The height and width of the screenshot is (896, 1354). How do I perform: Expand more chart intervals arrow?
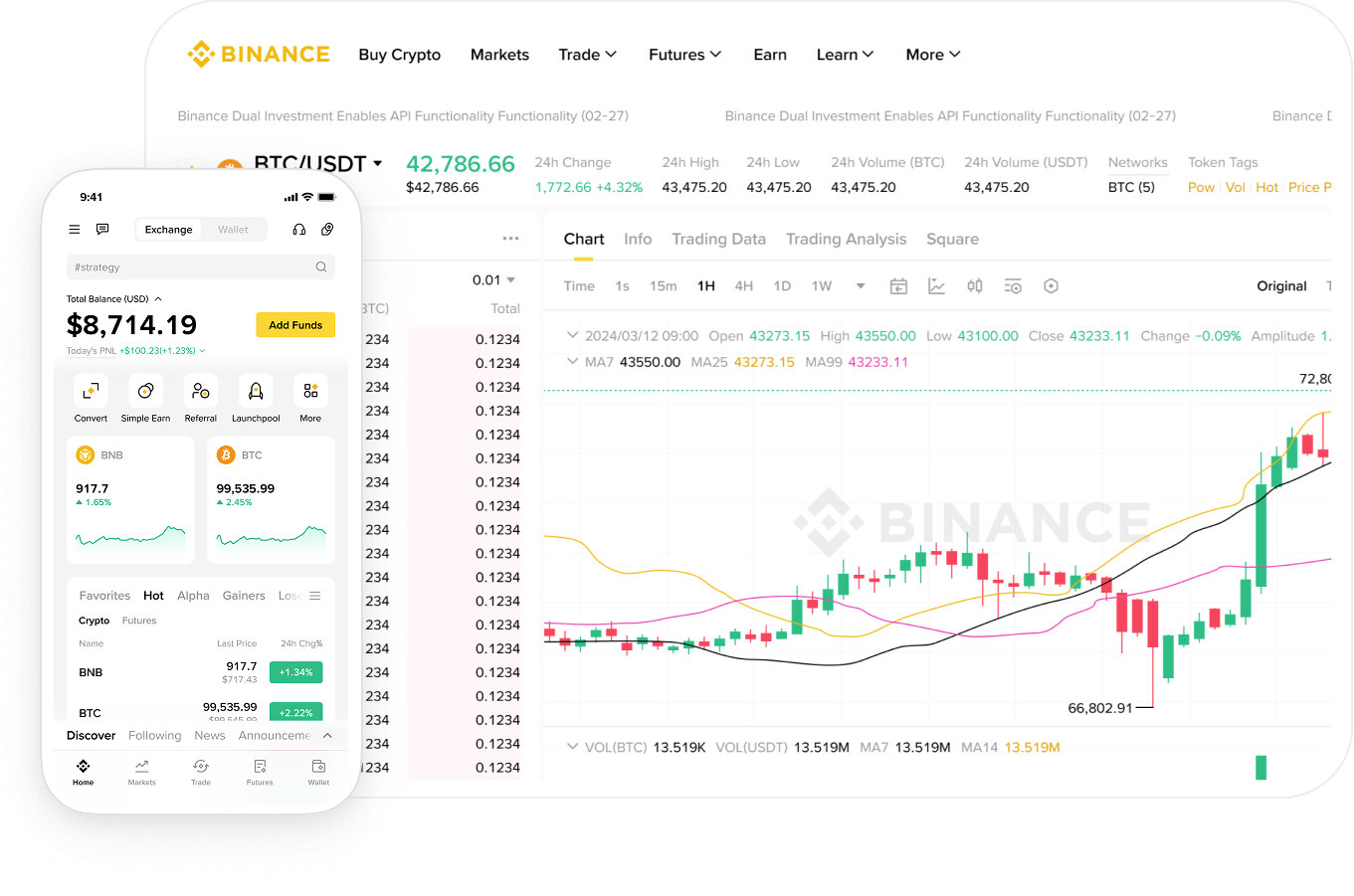point(861,286)
